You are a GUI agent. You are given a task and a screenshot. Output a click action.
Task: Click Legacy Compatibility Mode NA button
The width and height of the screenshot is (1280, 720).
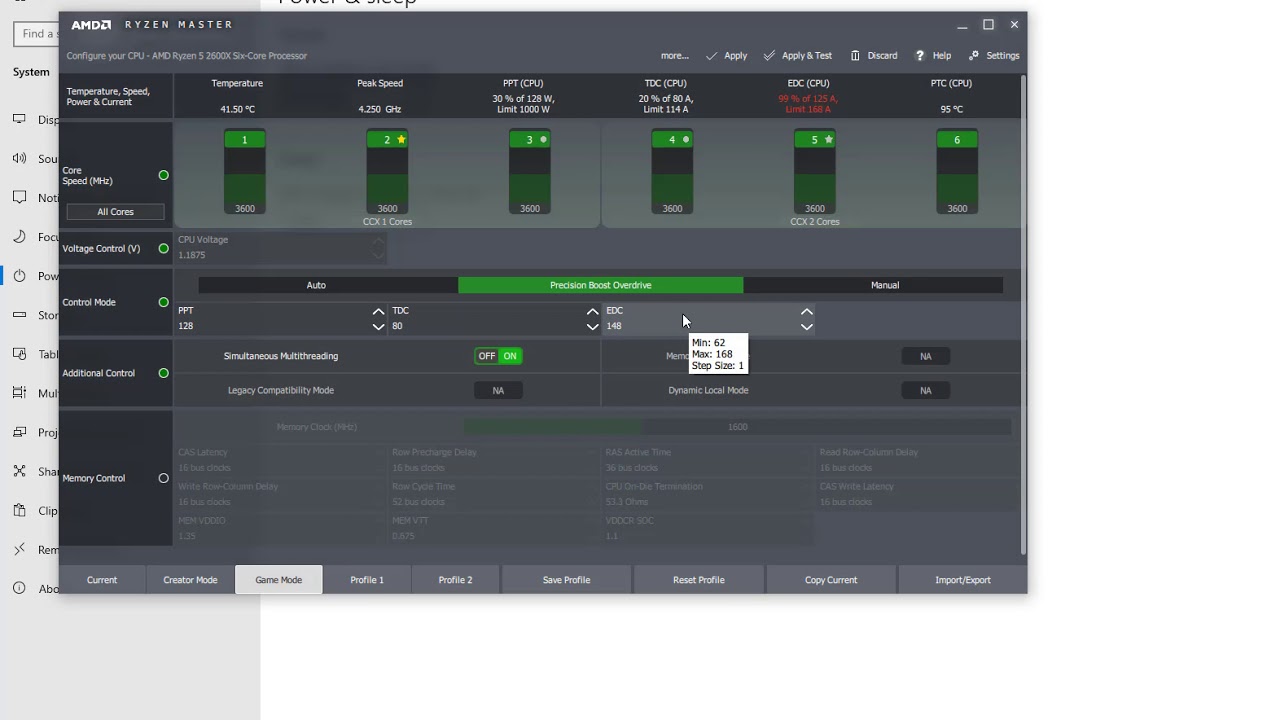[498, 391]
